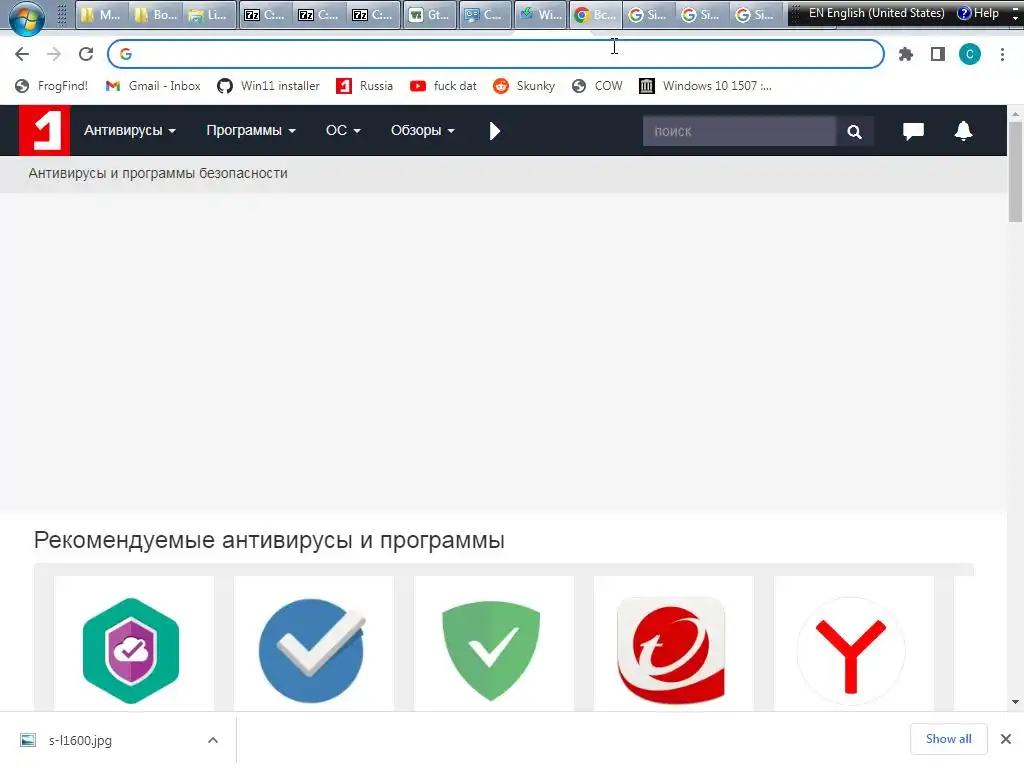Image resolution: width=1024 pixels, height=768 pixels.
Task: Open the FrogFind! bookmark
Action: (52, 86)
